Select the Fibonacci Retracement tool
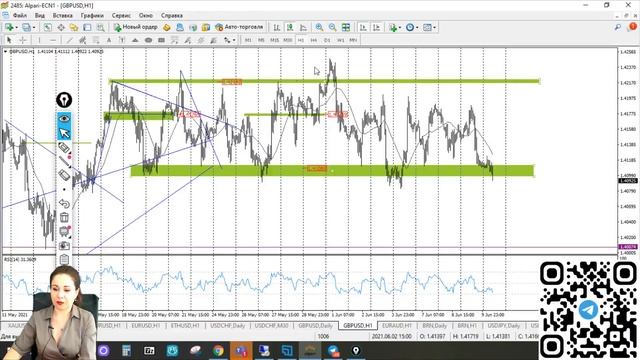The width and height of the screenshot is (640, 360). (96, 40)
